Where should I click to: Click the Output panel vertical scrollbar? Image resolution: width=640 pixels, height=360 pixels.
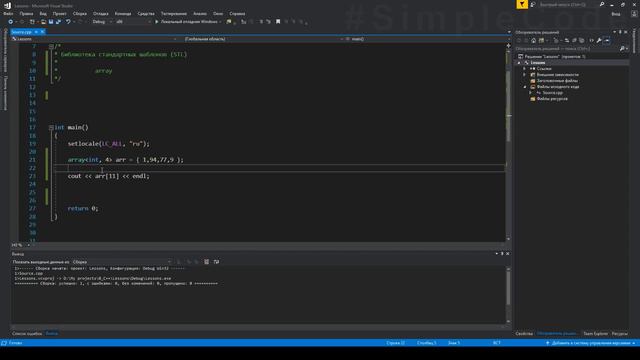(x=508, y=294)
